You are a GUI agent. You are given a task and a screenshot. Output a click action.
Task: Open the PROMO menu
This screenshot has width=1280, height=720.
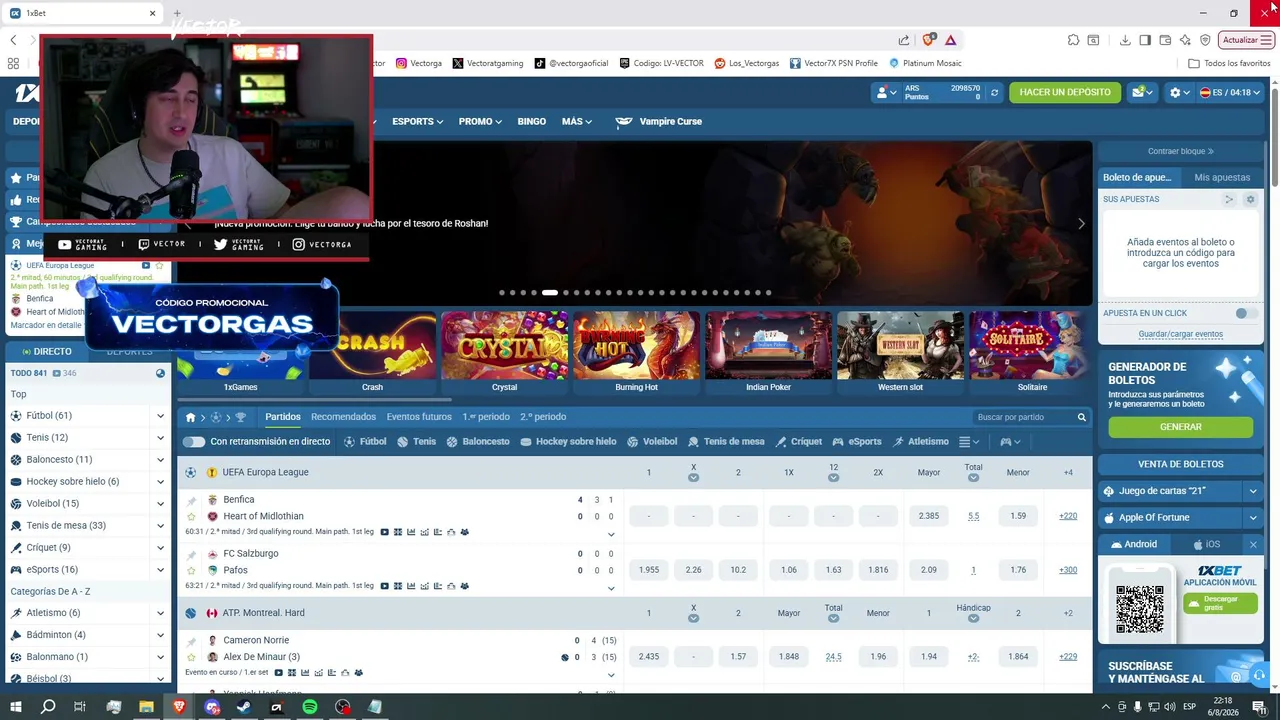[x=480, y=122]
